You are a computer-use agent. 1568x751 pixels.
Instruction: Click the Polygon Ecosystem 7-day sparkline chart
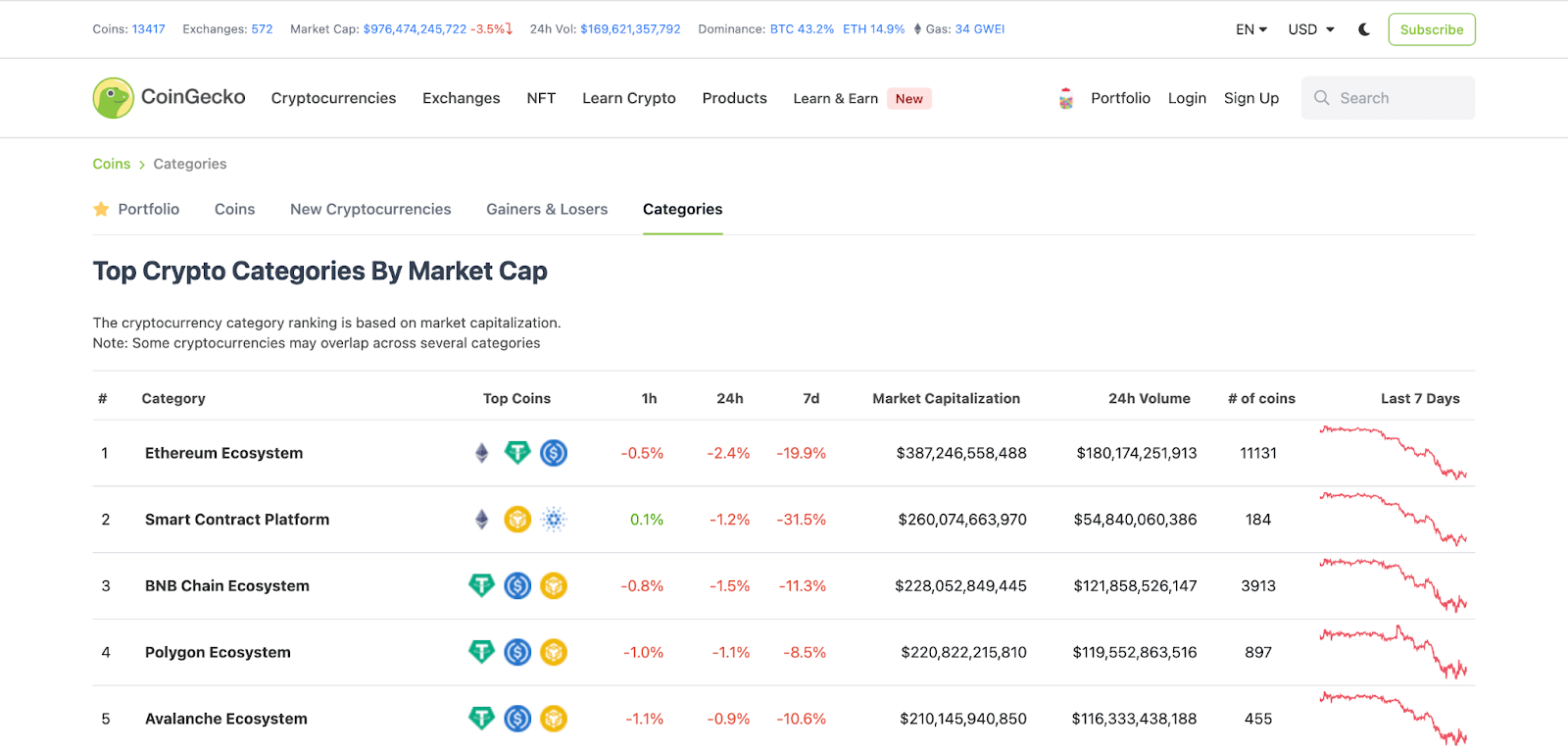[x=1393, y=652]
